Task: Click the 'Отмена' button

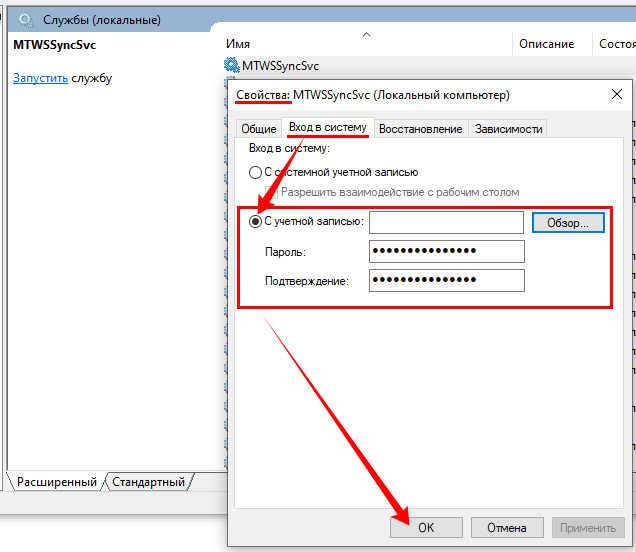Action: click(506, 528)
